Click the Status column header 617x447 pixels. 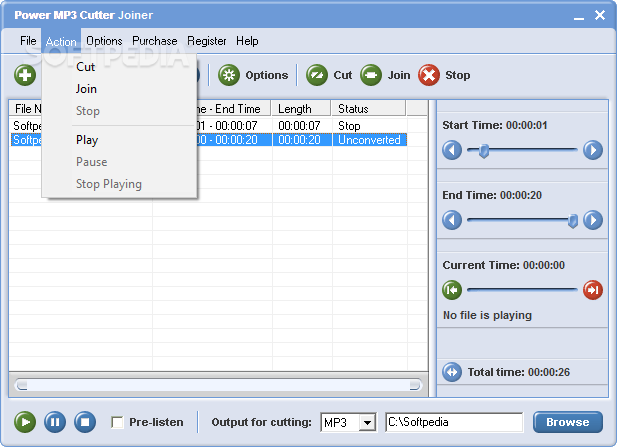(x=368, y=109)
